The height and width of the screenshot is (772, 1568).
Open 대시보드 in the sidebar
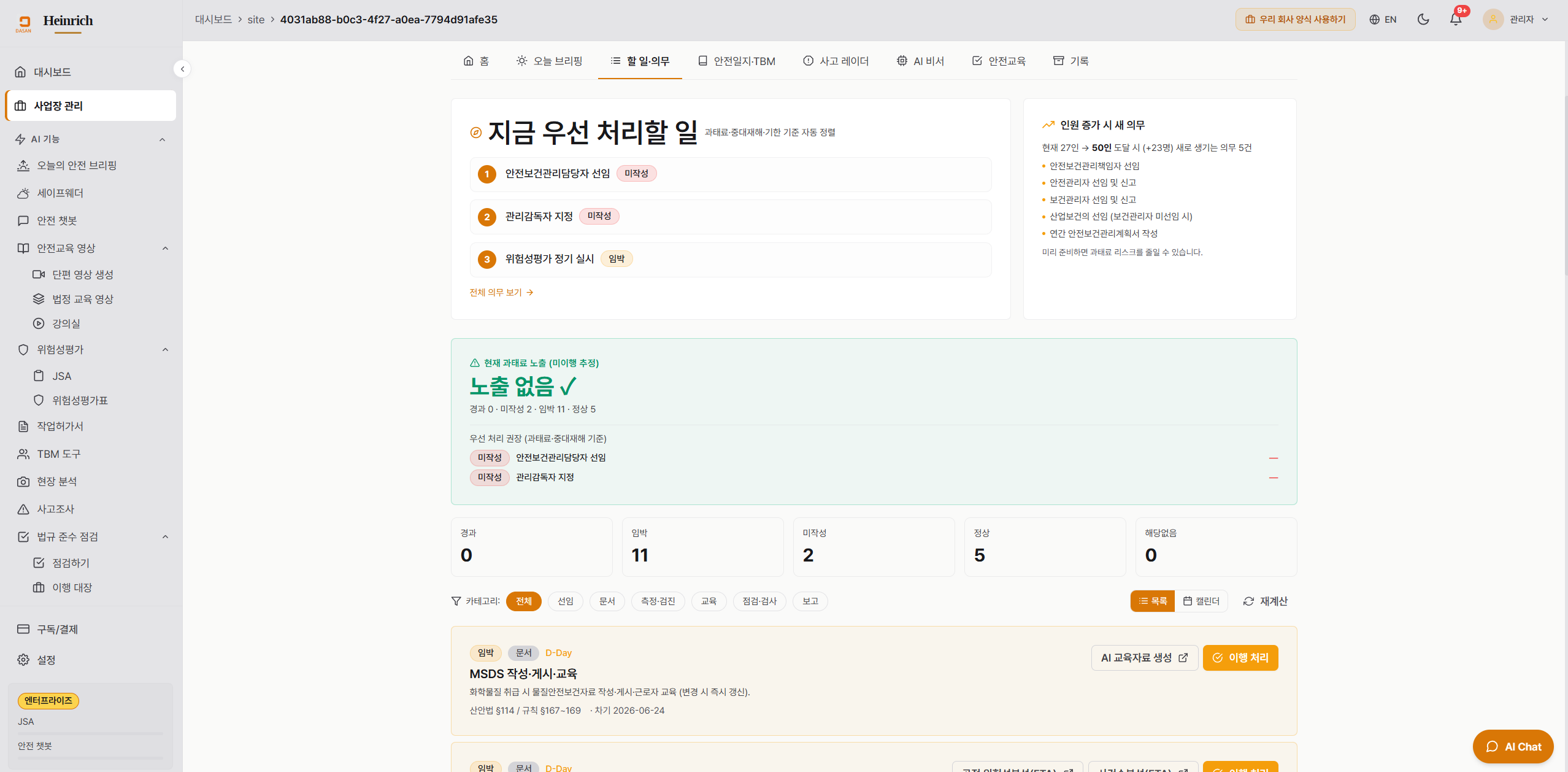[x=91, y=72]
